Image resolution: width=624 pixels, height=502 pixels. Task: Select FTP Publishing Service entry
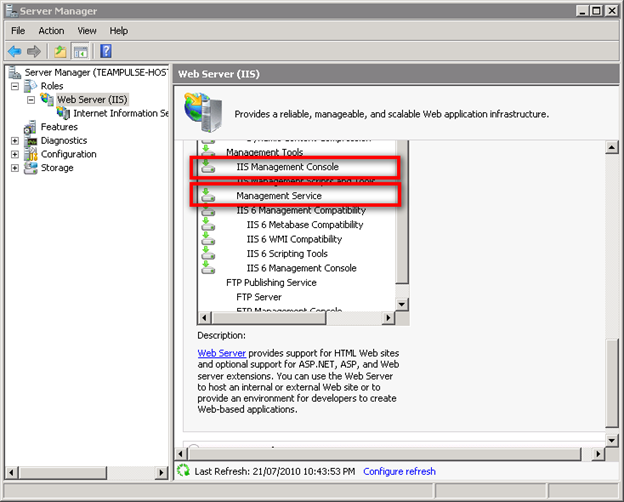click(x=271, y=282)
